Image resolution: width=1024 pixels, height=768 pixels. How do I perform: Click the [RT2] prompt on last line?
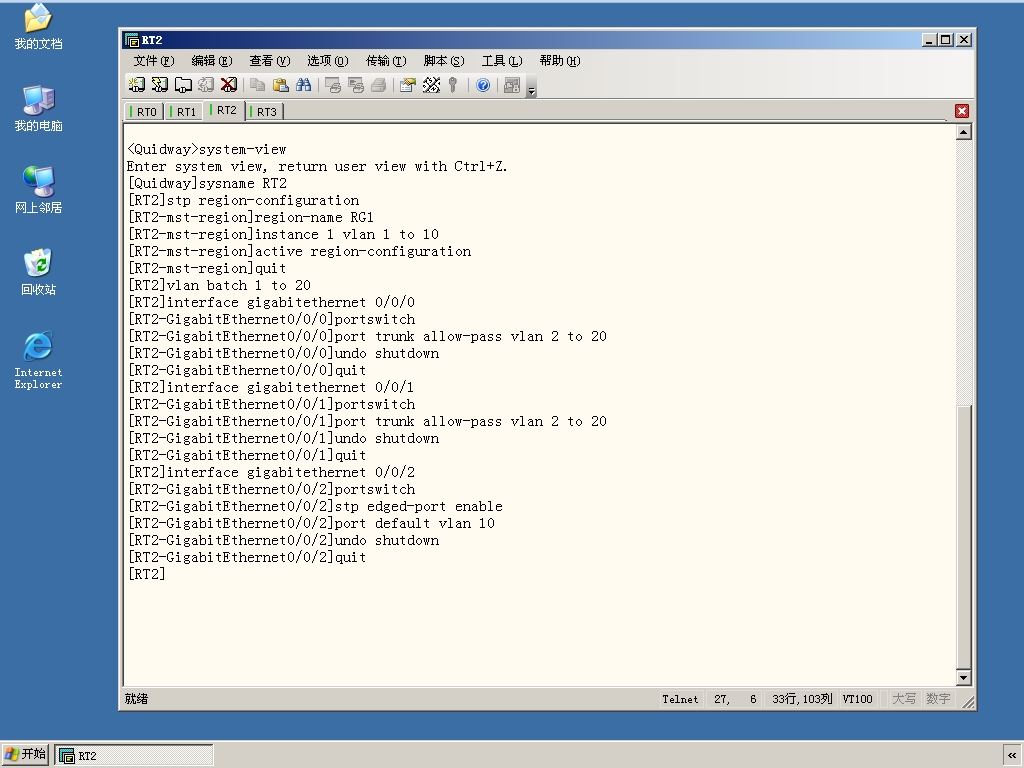point(146,574)
